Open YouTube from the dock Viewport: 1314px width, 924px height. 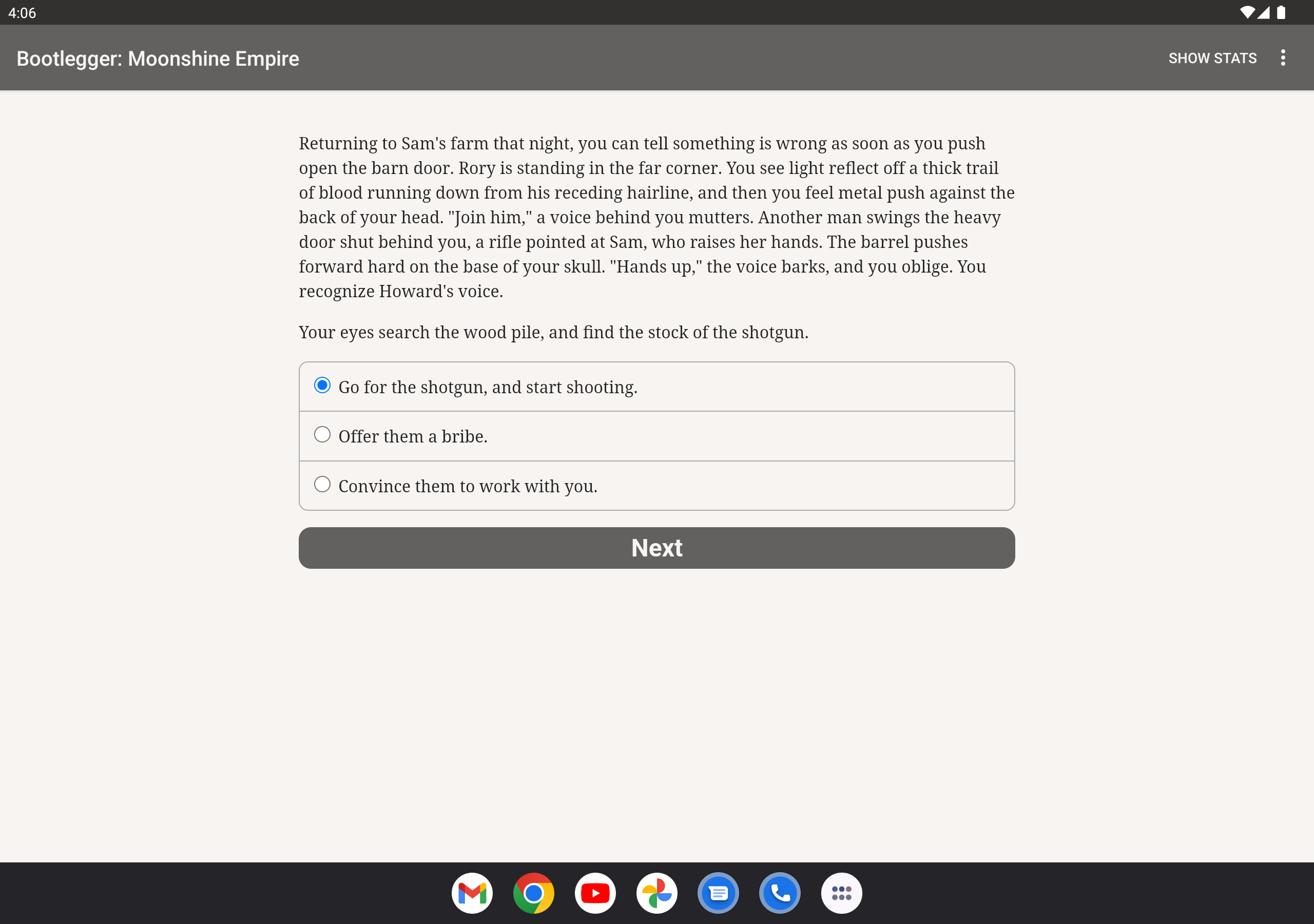pos(595,893)
